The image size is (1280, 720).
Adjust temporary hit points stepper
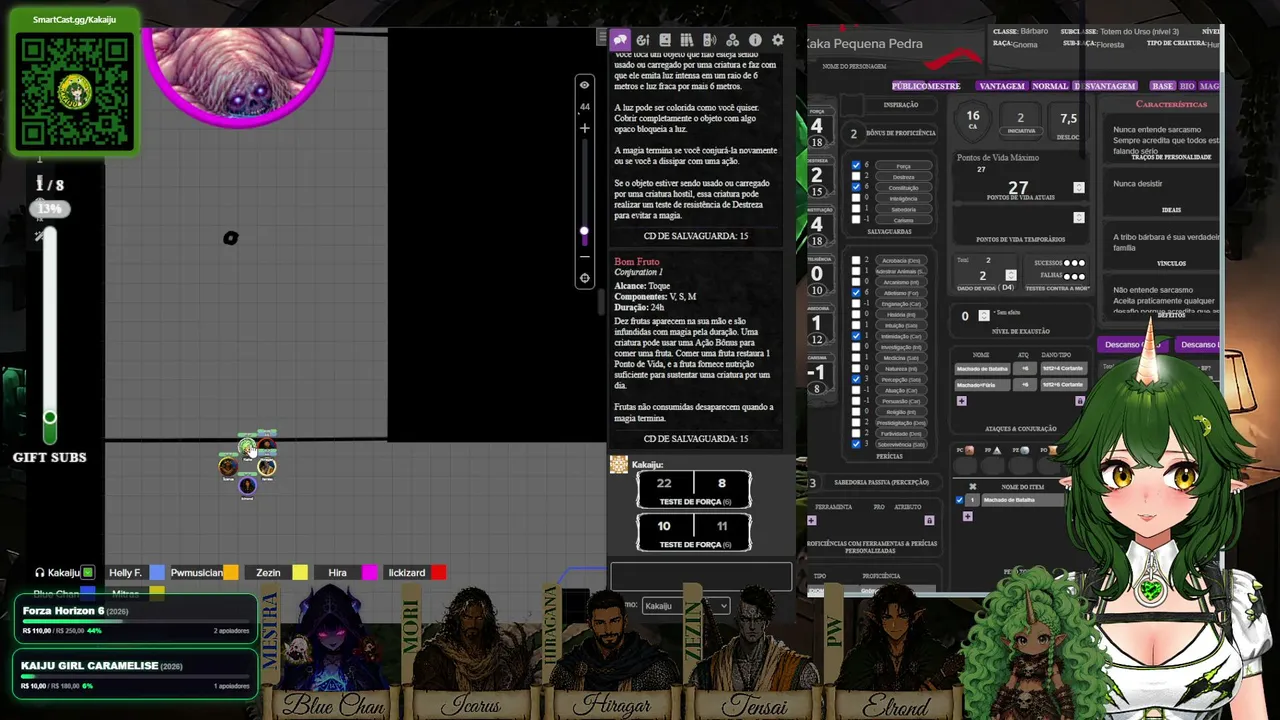1079,217
